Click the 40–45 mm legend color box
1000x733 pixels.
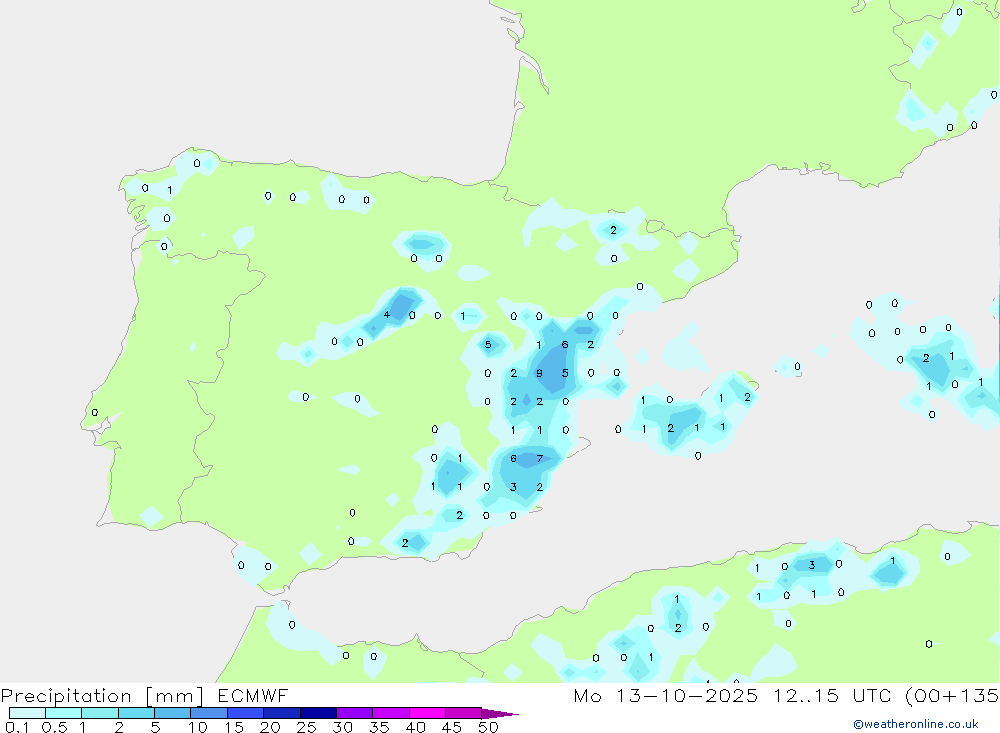pos(427,713)
